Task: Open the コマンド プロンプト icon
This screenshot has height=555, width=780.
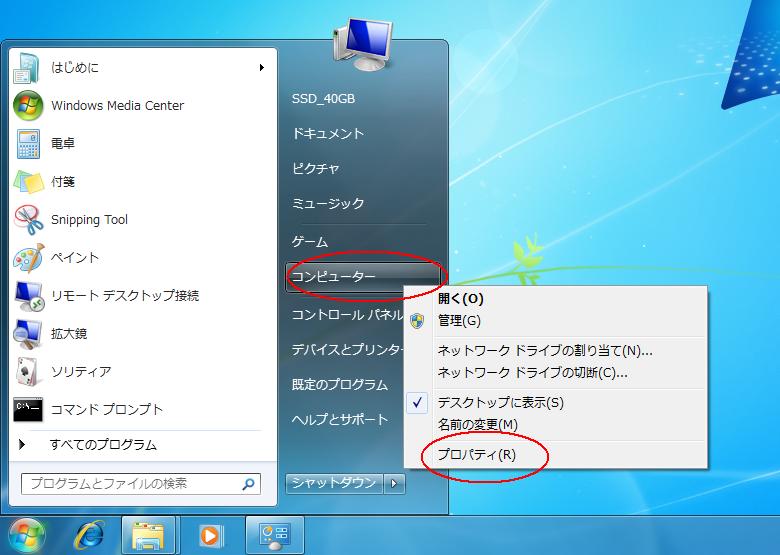Action: 28,409
